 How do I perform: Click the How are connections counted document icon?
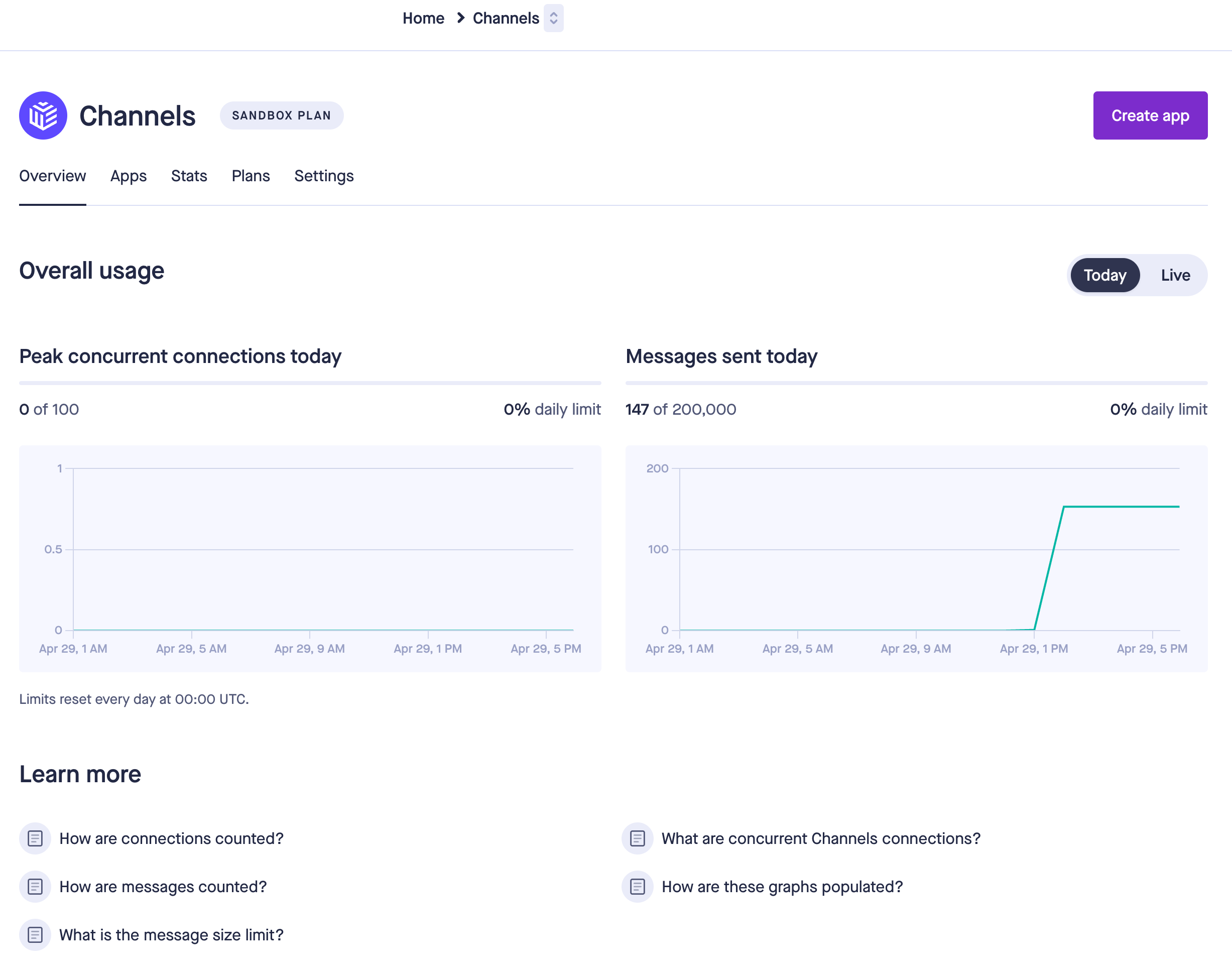(34, 838)
